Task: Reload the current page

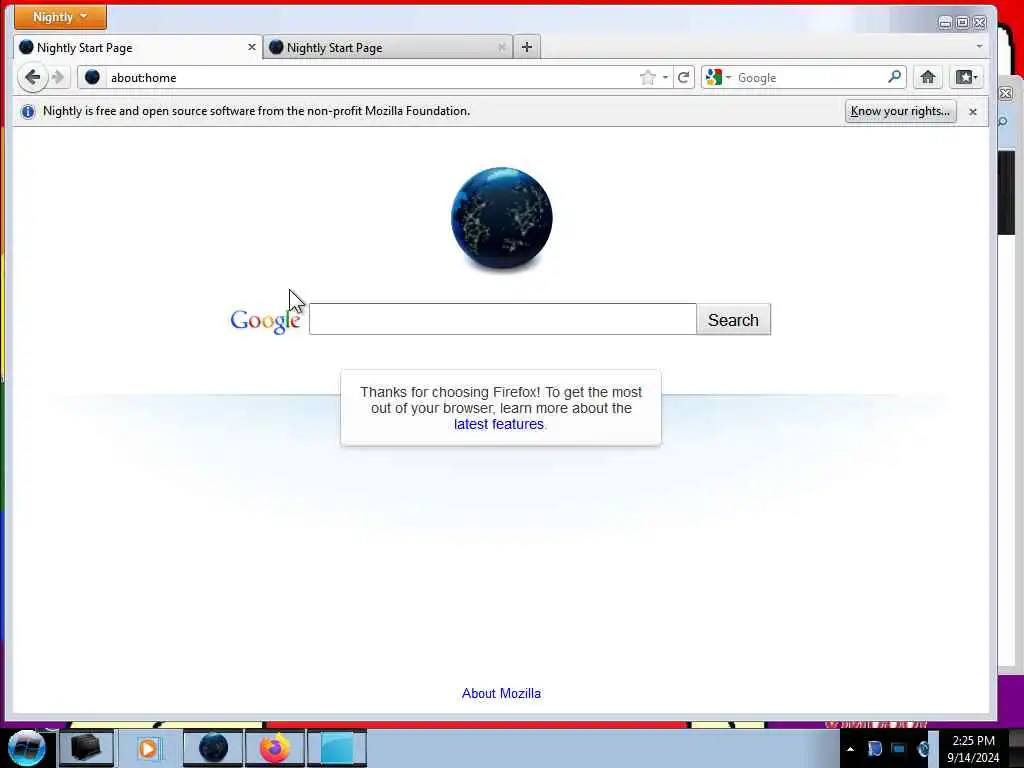Action: point(684,78)
